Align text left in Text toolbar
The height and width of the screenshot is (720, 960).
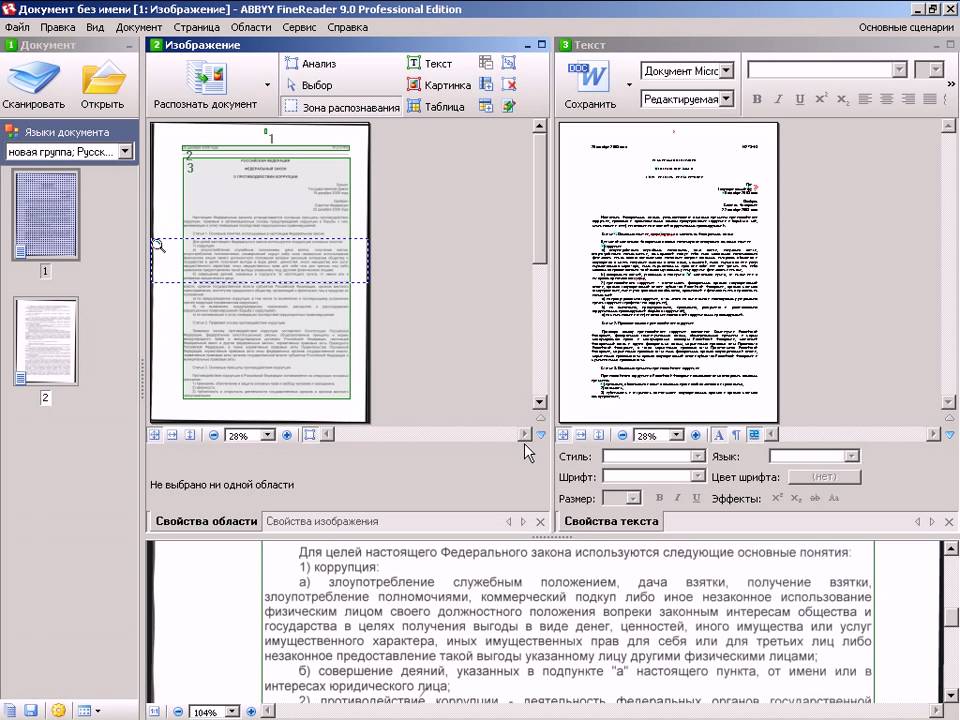point(864,99)
